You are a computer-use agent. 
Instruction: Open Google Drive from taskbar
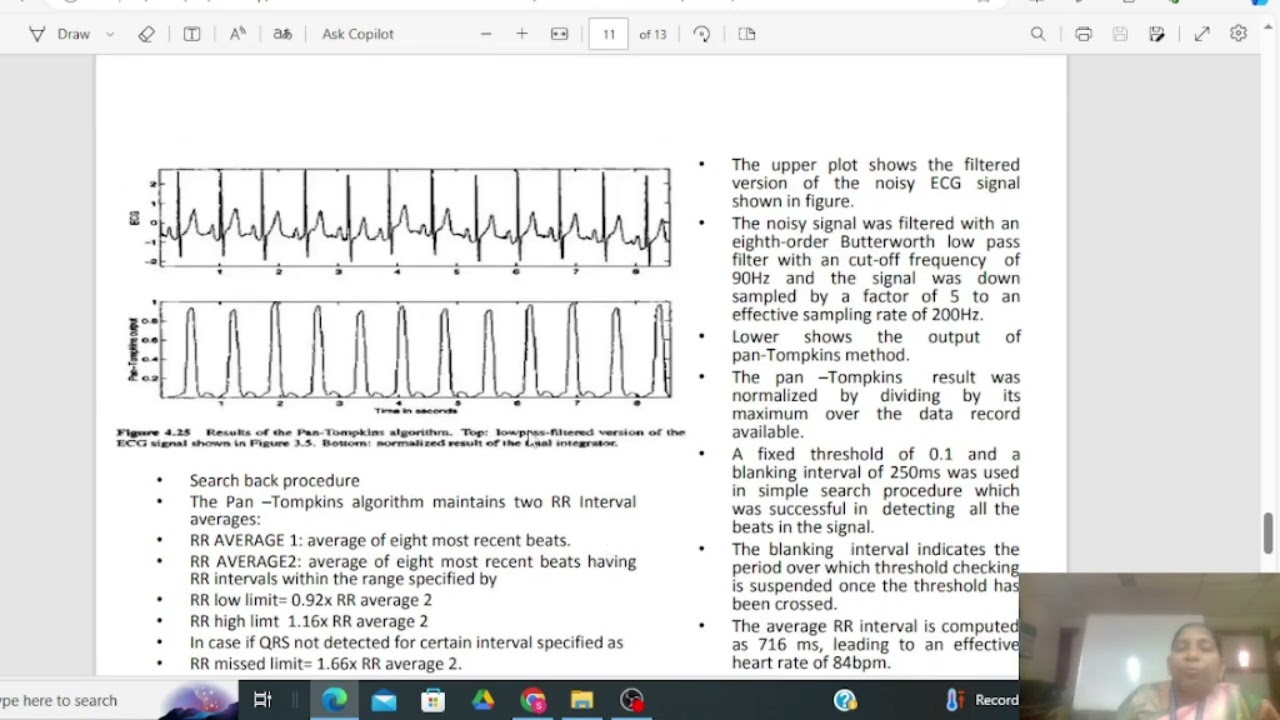tap(483, 700)
